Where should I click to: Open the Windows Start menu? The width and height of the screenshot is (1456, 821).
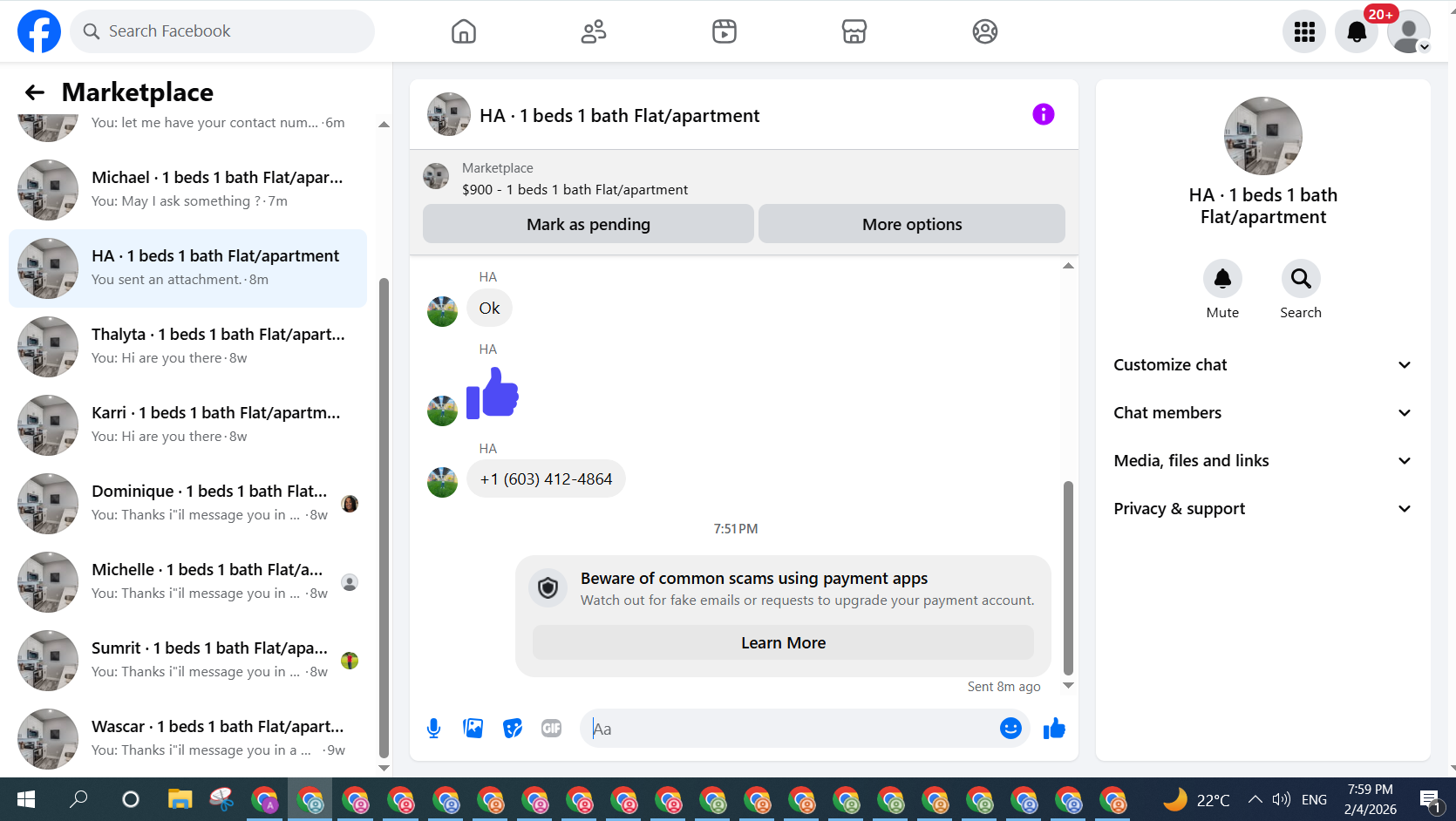click(x=26, y=799)
